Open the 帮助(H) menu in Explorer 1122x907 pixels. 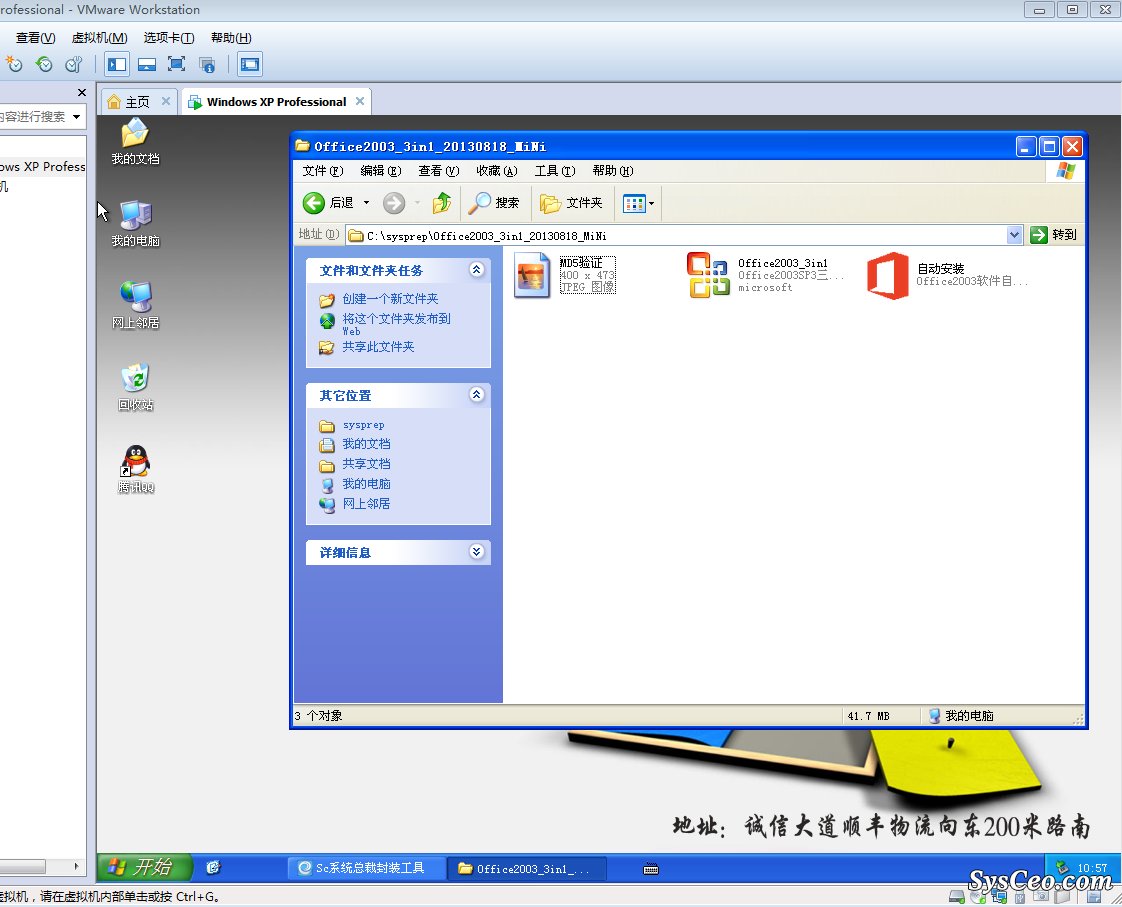[613, 171]
